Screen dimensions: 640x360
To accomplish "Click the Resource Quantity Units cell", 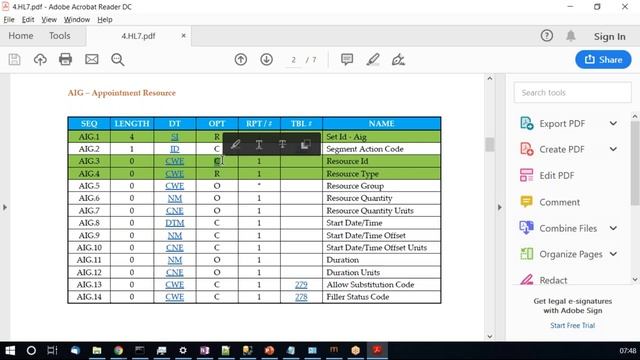I will 382,211.
